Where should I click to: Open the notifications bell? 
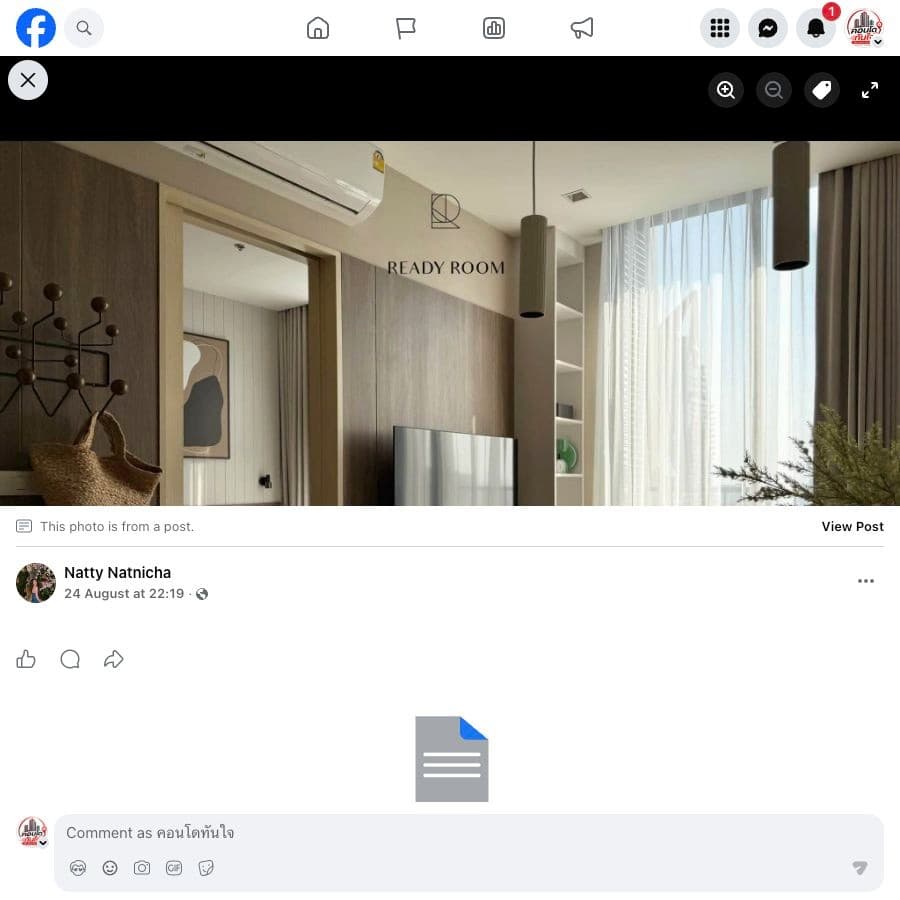[x=816, y=28]
